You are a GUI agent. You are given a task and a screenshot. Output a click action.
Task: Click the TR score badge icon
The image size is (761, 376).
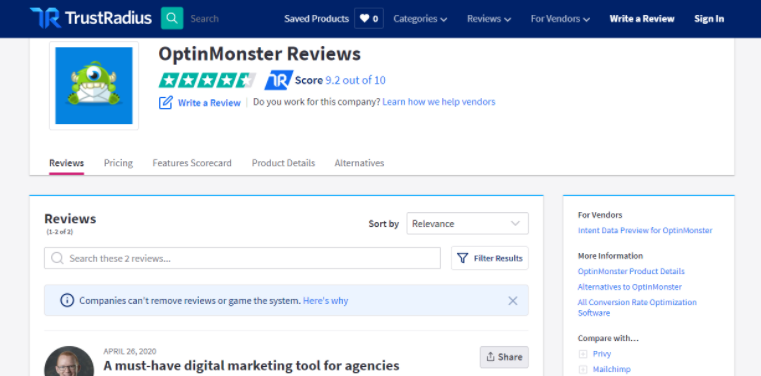[x=278, y=80]
